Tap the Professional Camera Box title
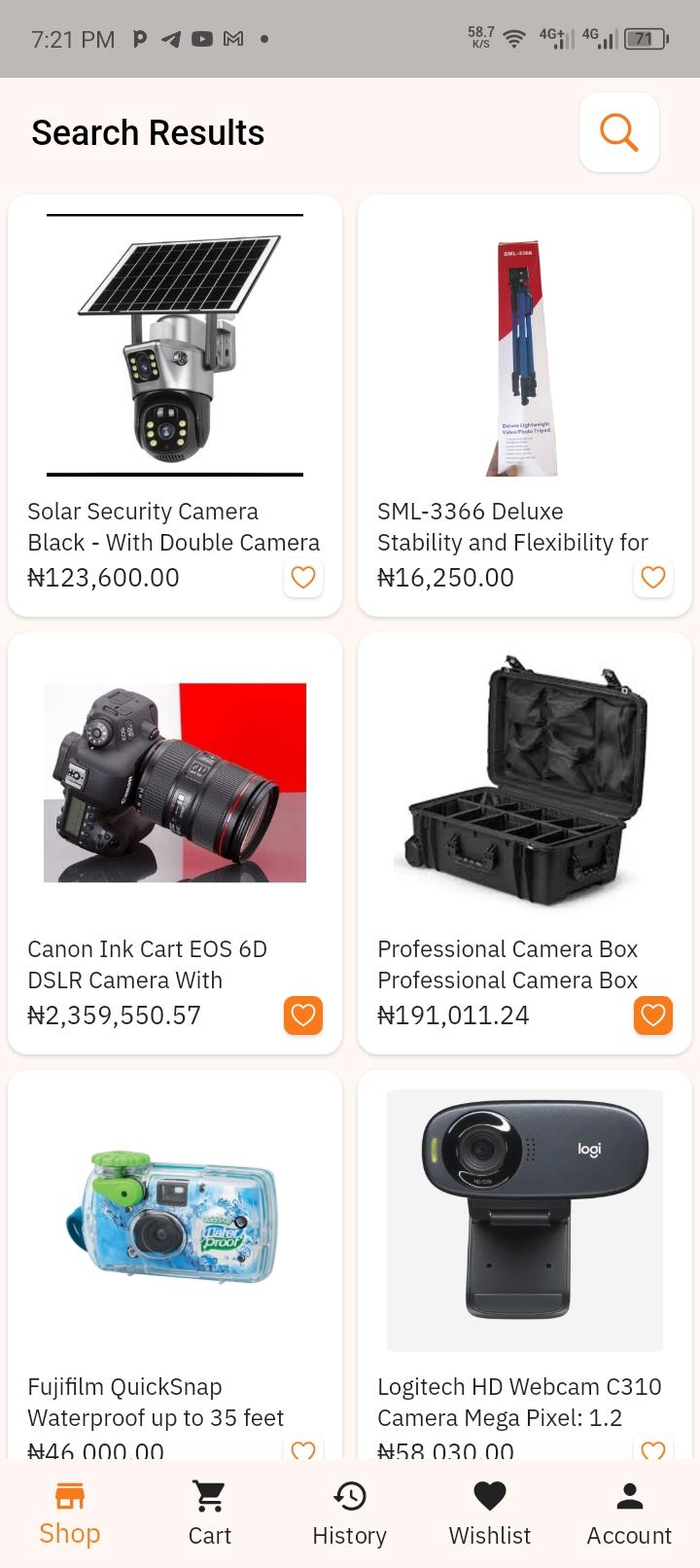Screen dimensions: 700x1568 [x=507, y=964]
